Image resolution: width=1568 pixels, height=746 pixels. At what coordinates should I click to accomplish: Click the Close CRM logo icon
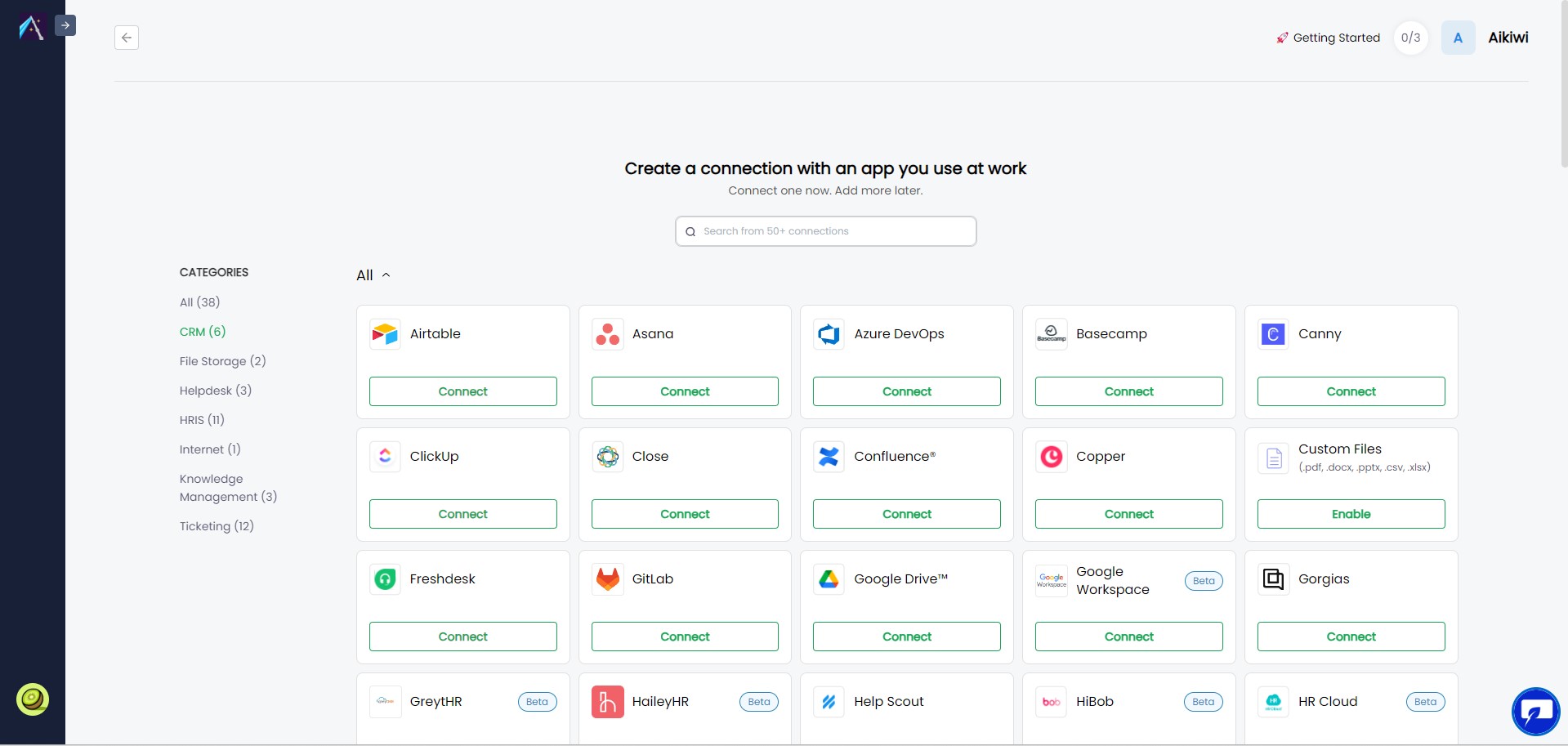pyautogui.click(x=607, y=457)
